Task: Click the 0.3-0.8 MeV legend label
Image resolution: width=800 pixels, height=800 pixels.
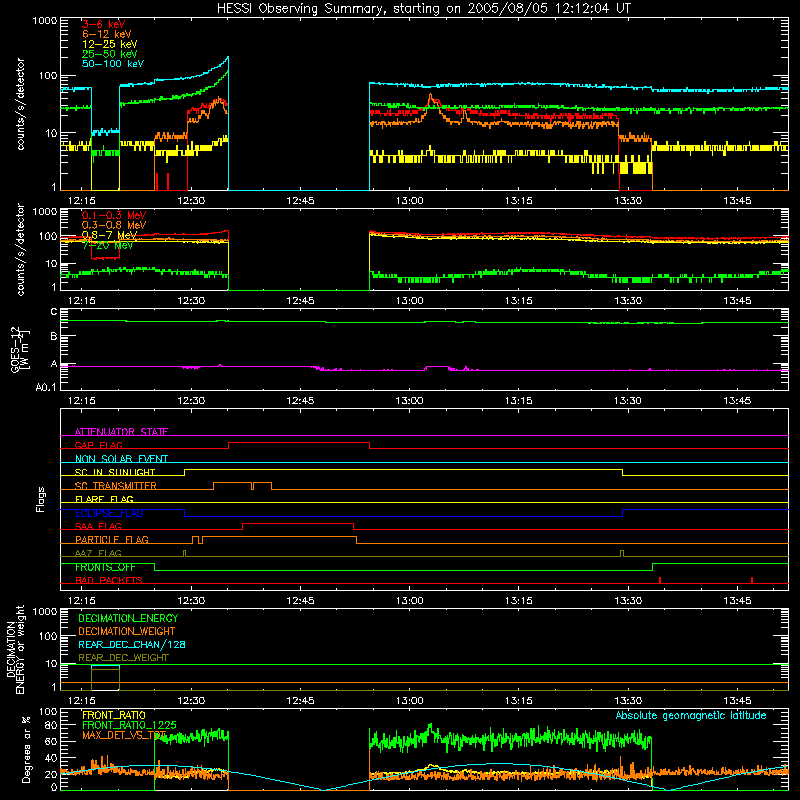Action: tap(114, 225)
